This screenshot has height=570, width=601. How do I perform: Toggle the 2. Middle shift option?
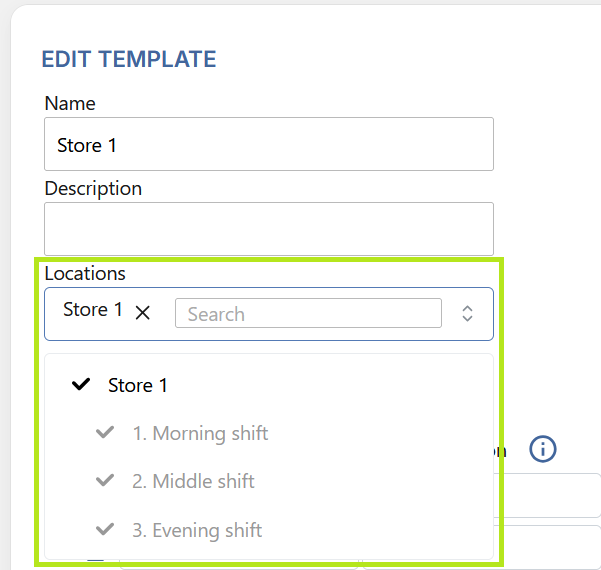click(268, 481)
